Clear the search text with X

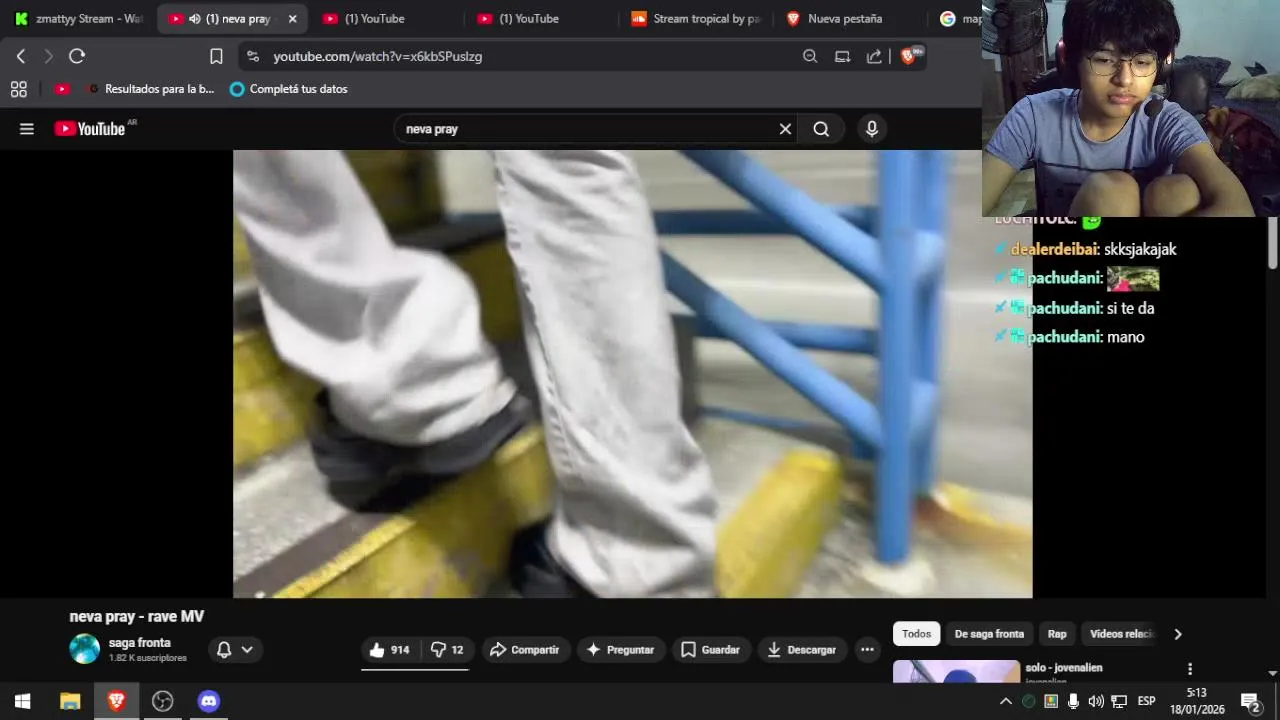[x=785, y=128]
